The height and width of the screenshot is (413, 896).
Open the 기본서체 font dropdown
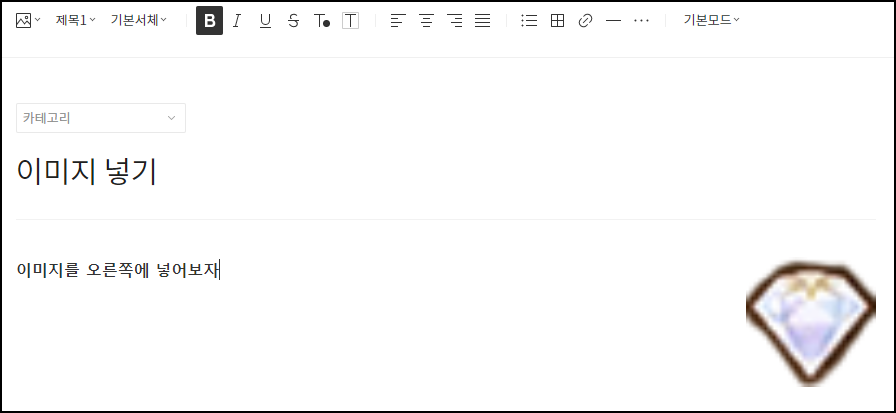pyautogui.click(x=139, y=21)
